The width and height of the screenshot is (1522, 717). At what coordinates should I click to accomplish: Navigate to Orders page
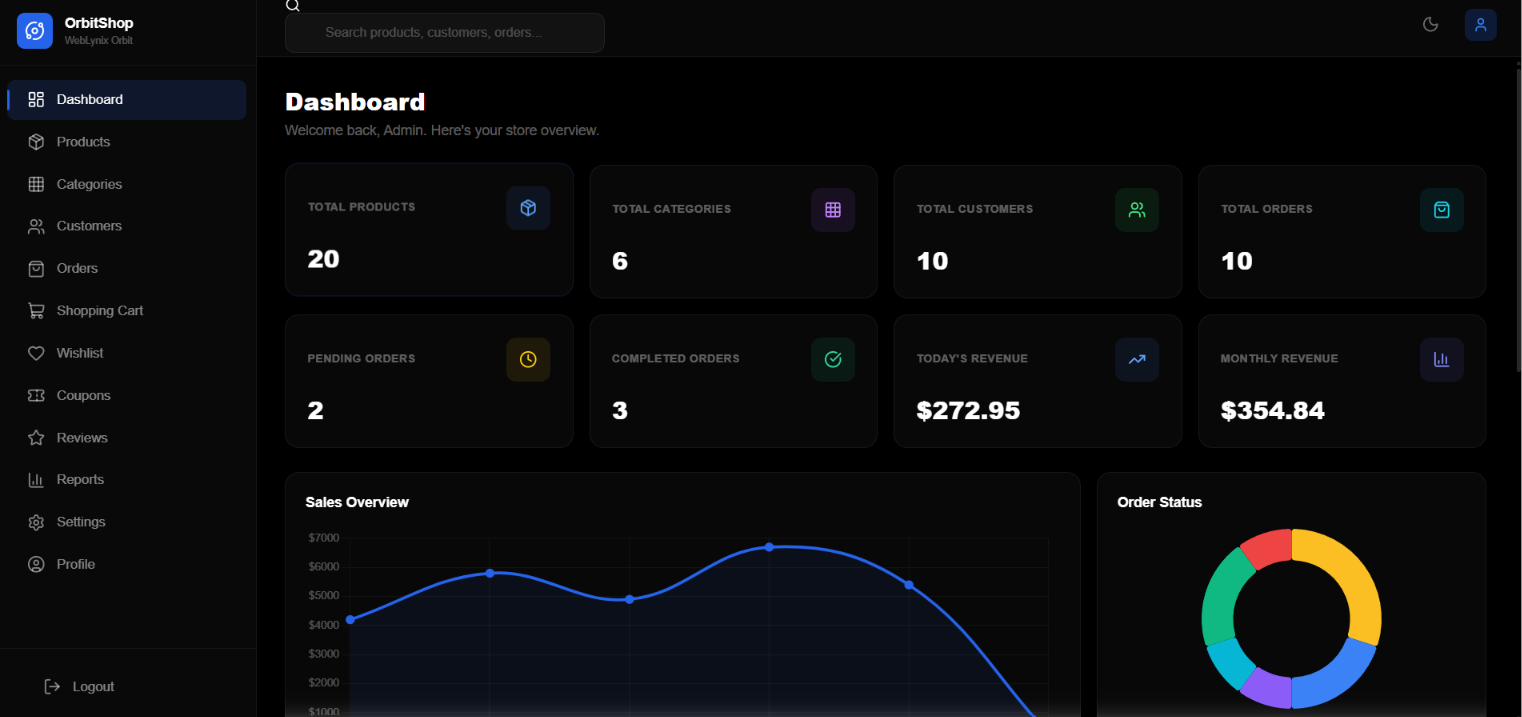click(127, 268)
